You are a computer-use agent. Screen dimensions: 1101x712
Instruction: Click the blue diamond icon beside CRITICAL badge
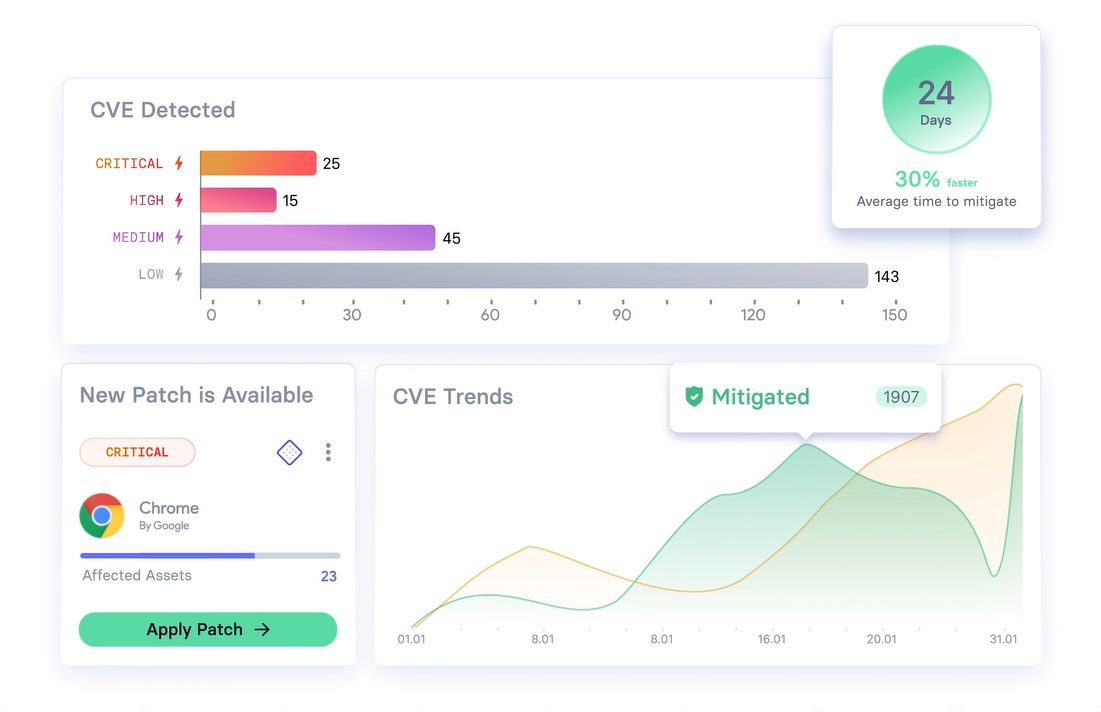click(289, 453)
